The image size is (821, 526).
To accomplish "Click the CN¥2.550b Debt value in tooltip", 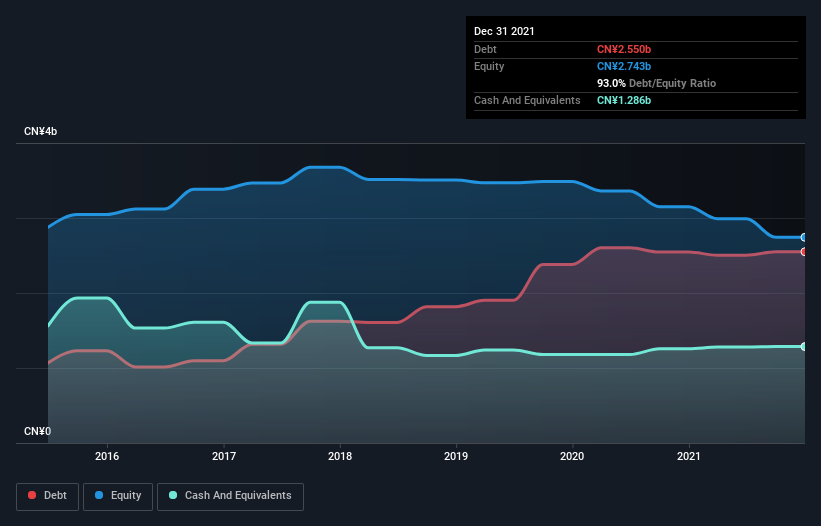I will pos(624,49).
